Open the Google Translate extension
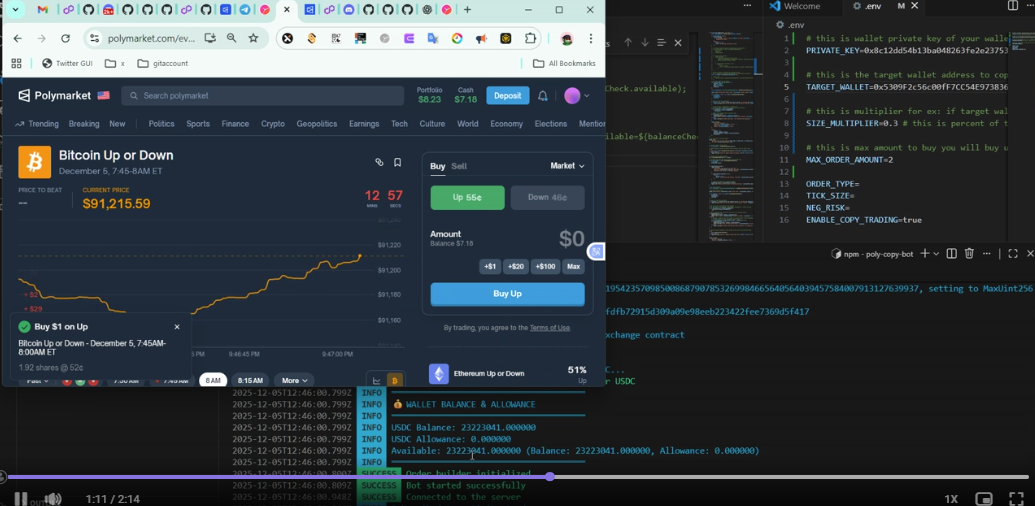Viewport: 1035px width, 506px height. tap(433, 38)
